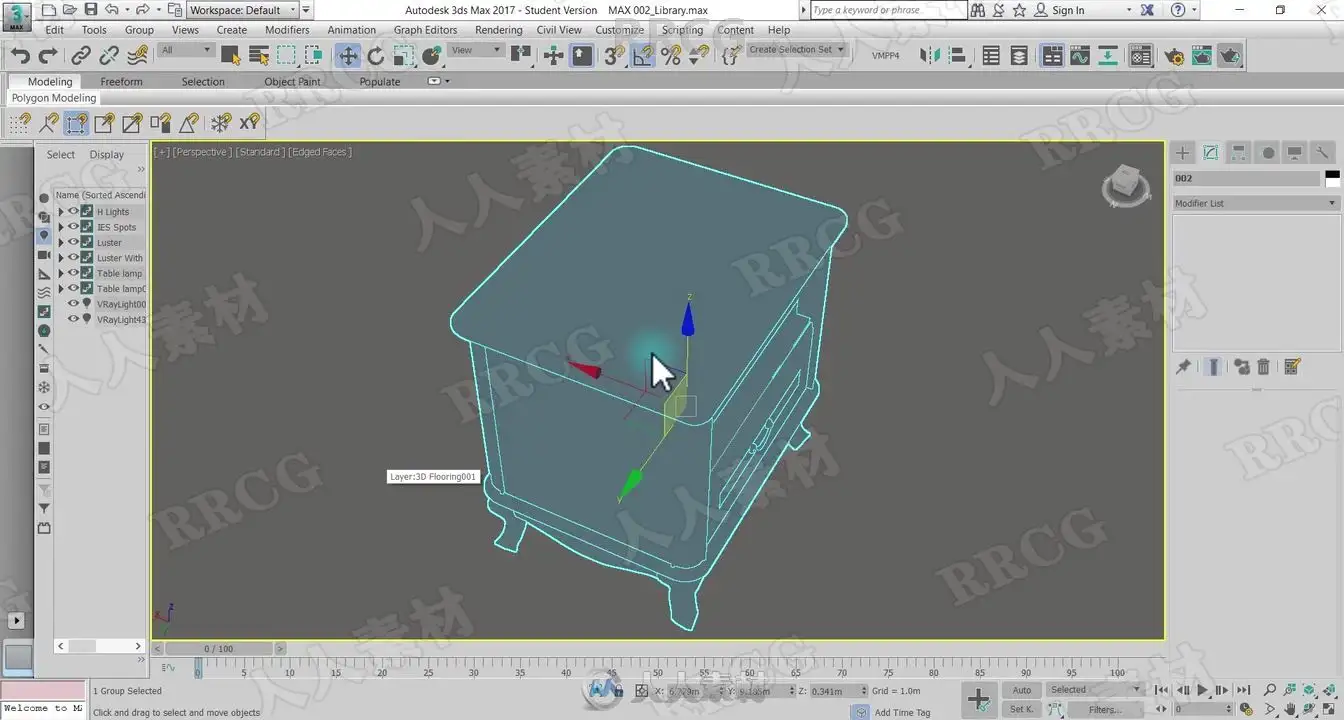Image resolution: width=1344 pixels, height=720 pixels.
Task: Save file using the floppy disk icon
Action: point(91,10)
